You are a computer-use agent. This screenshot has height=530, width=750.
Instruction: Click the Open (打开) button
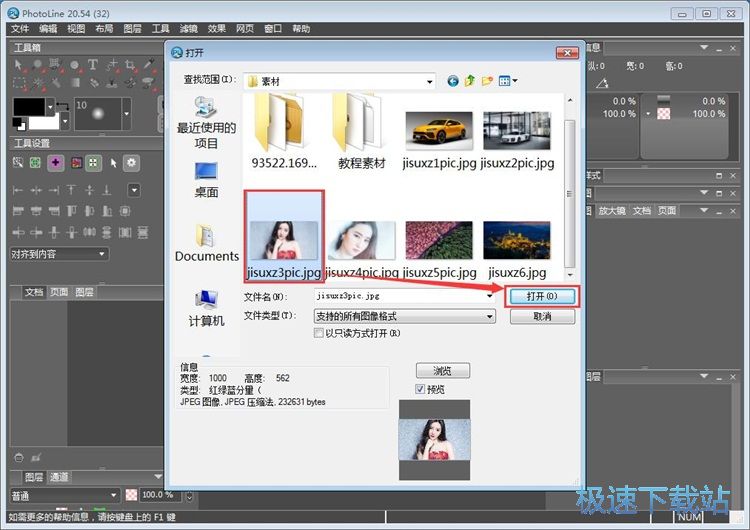pos(542,296)
